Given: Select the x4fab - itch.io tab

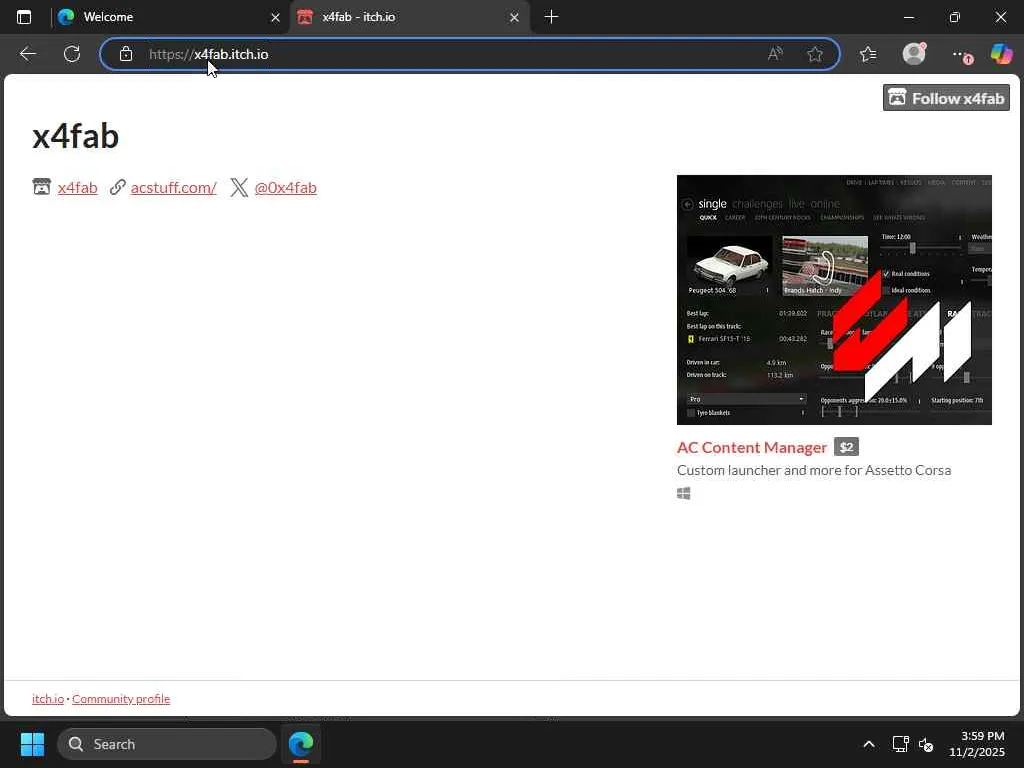Looking at the screenshot, I should tap(408, 17).
